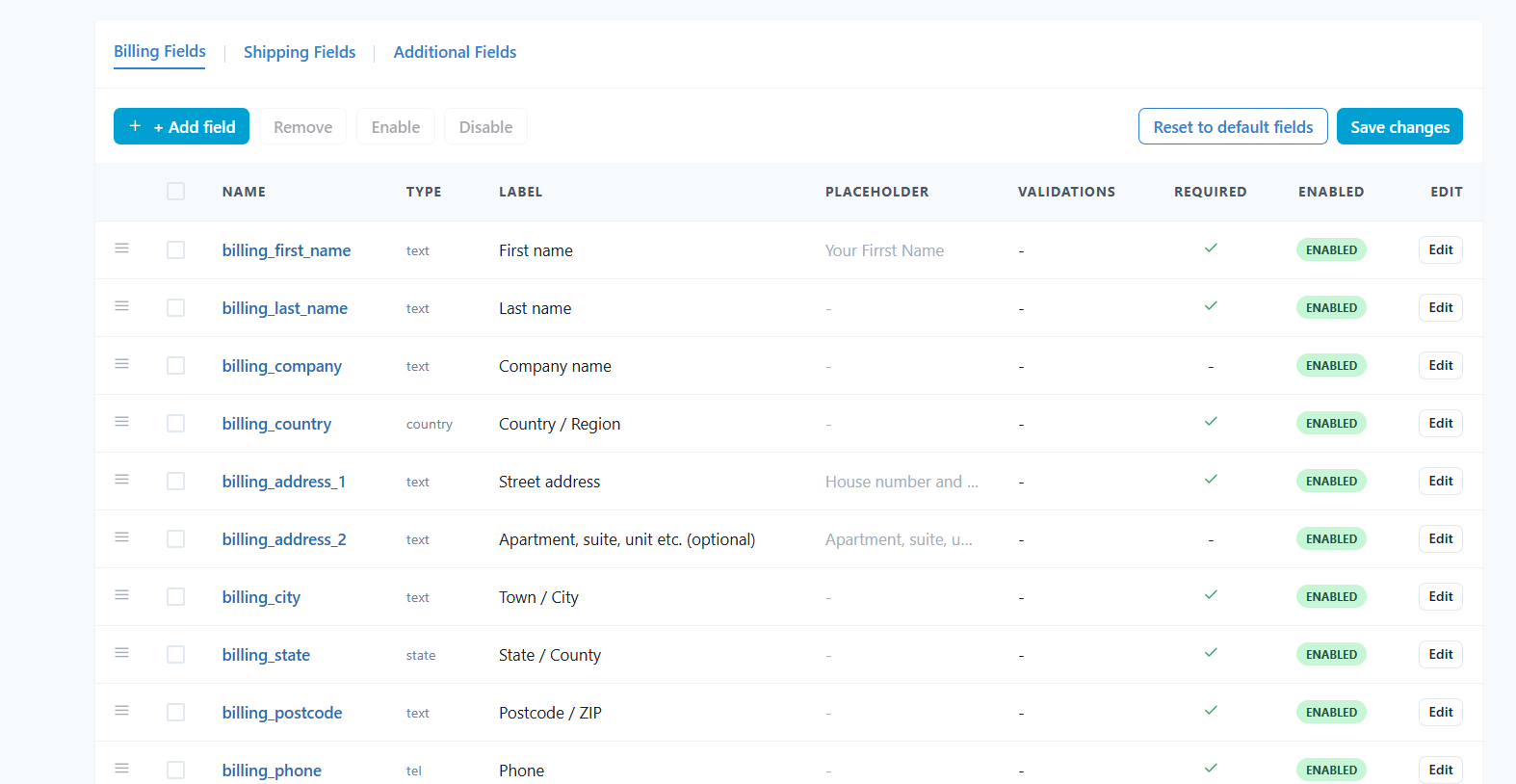Edit the billing_city field
The height and width of the screenshot is (784, 1516).
(x=1441, y=596)
